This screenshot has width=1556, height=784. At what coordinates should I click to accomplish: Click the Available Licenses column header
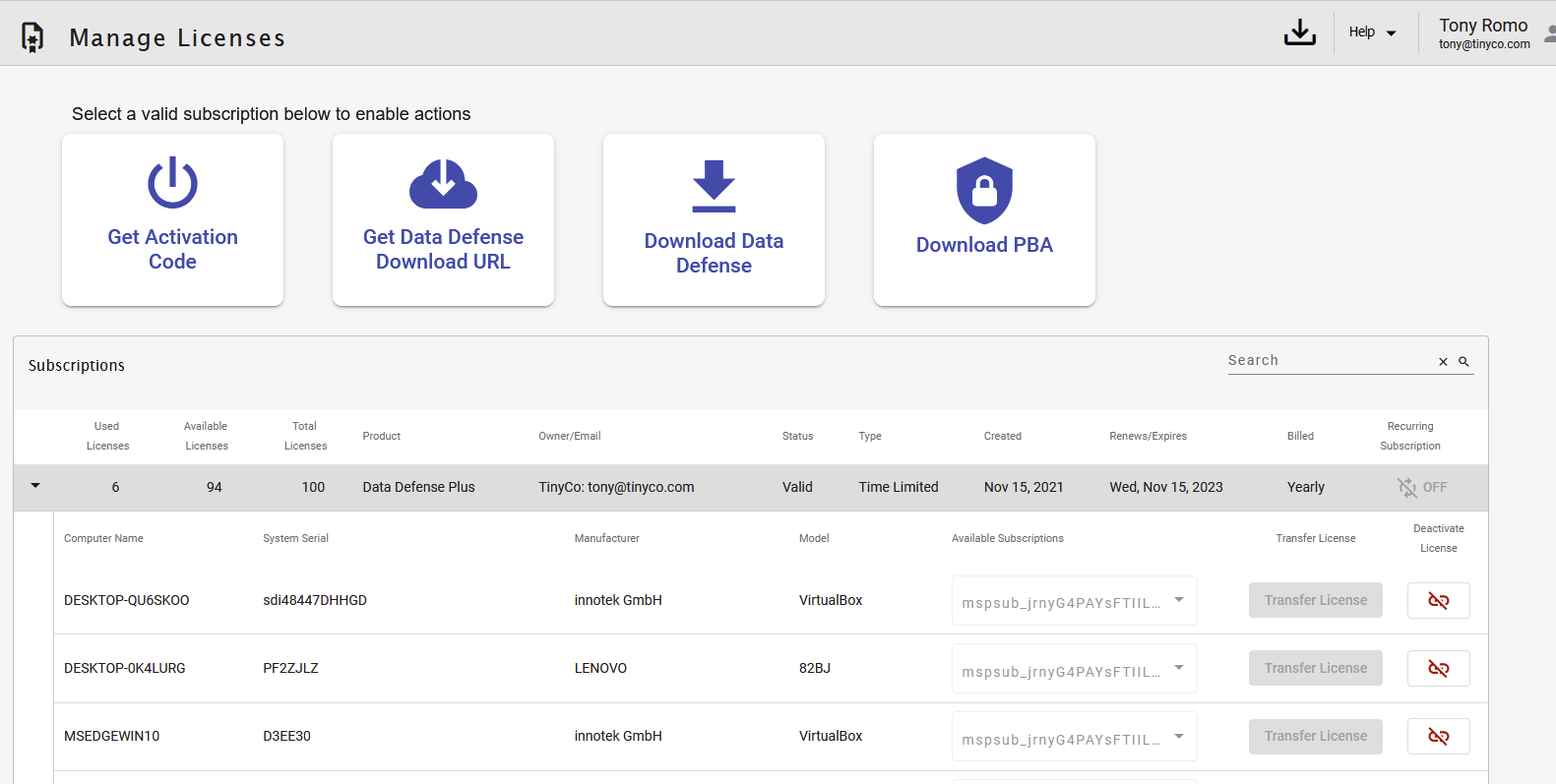pos(206,436)
